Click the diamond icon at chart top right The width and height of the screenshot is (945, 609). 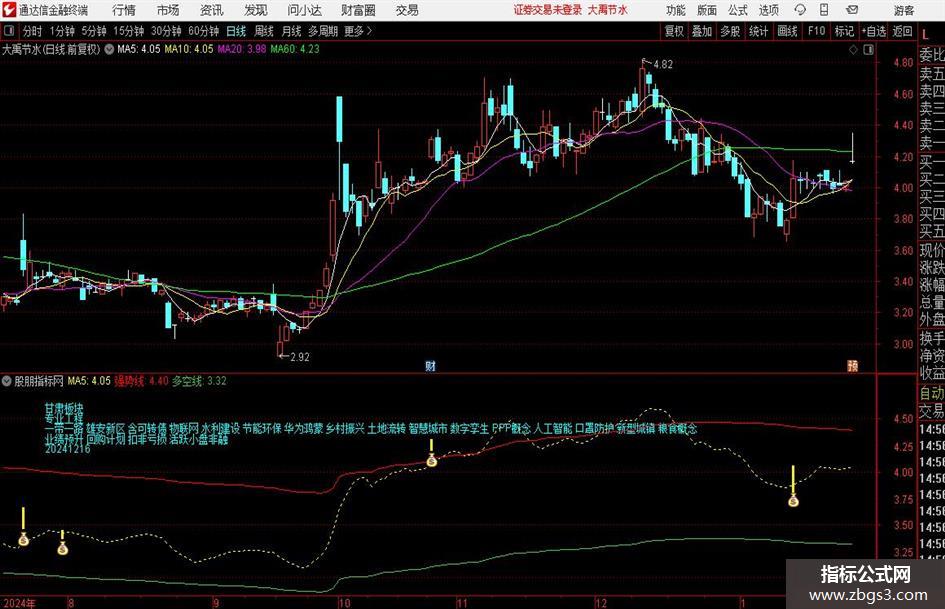point(853,50)
